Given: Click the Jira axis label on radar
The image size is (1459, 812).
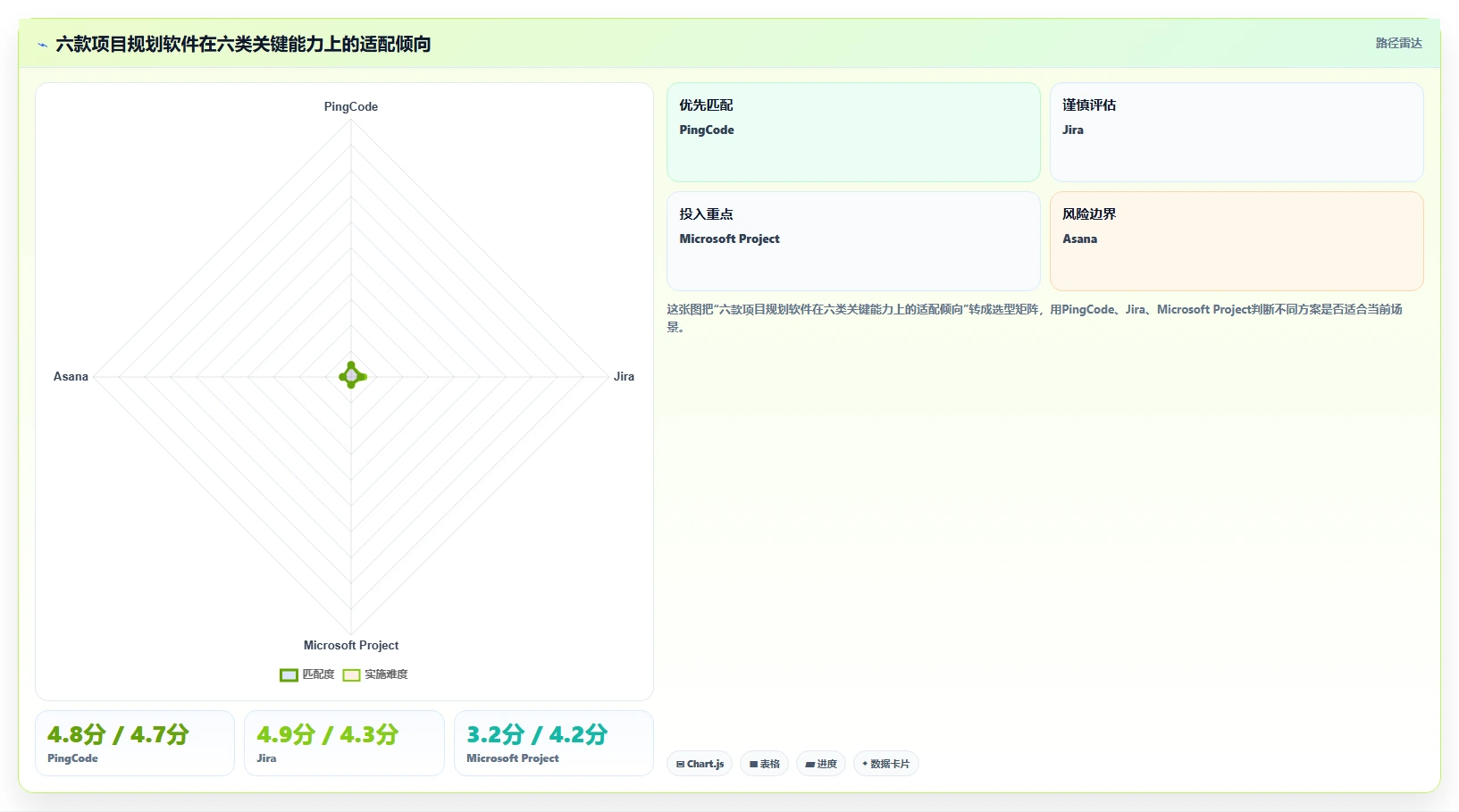Looking at the screenshot, I should [x=624, y=376].
